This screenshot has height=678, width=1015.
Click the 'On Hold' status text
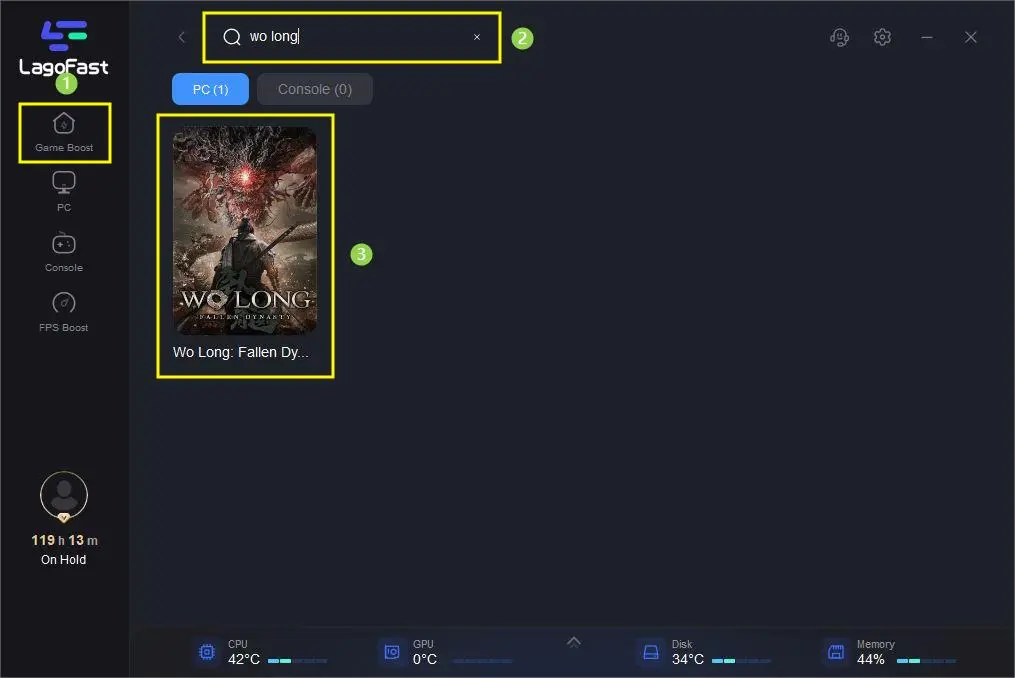(63, 559)
